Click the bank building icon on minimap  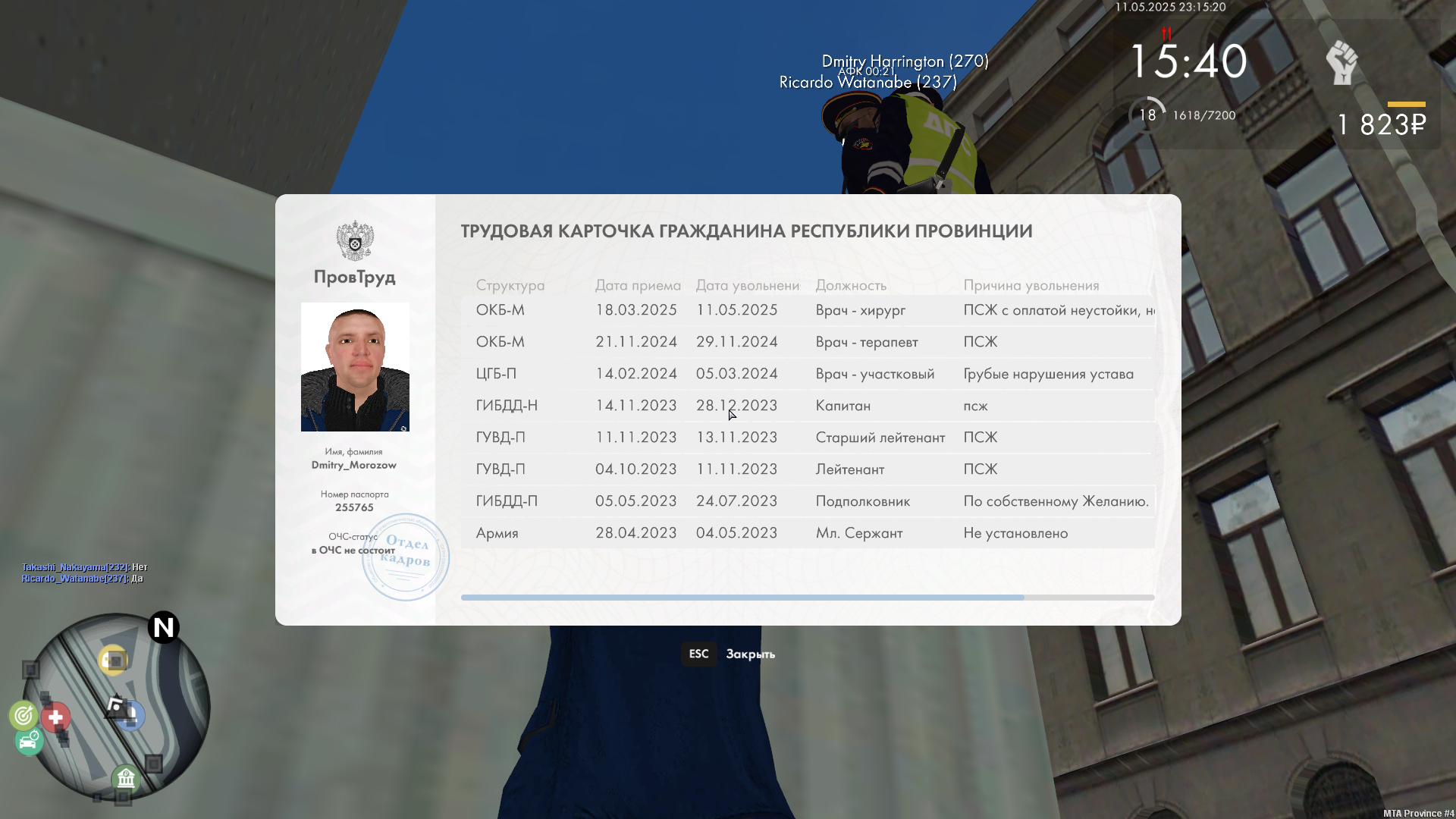click(x=126, y=778)
